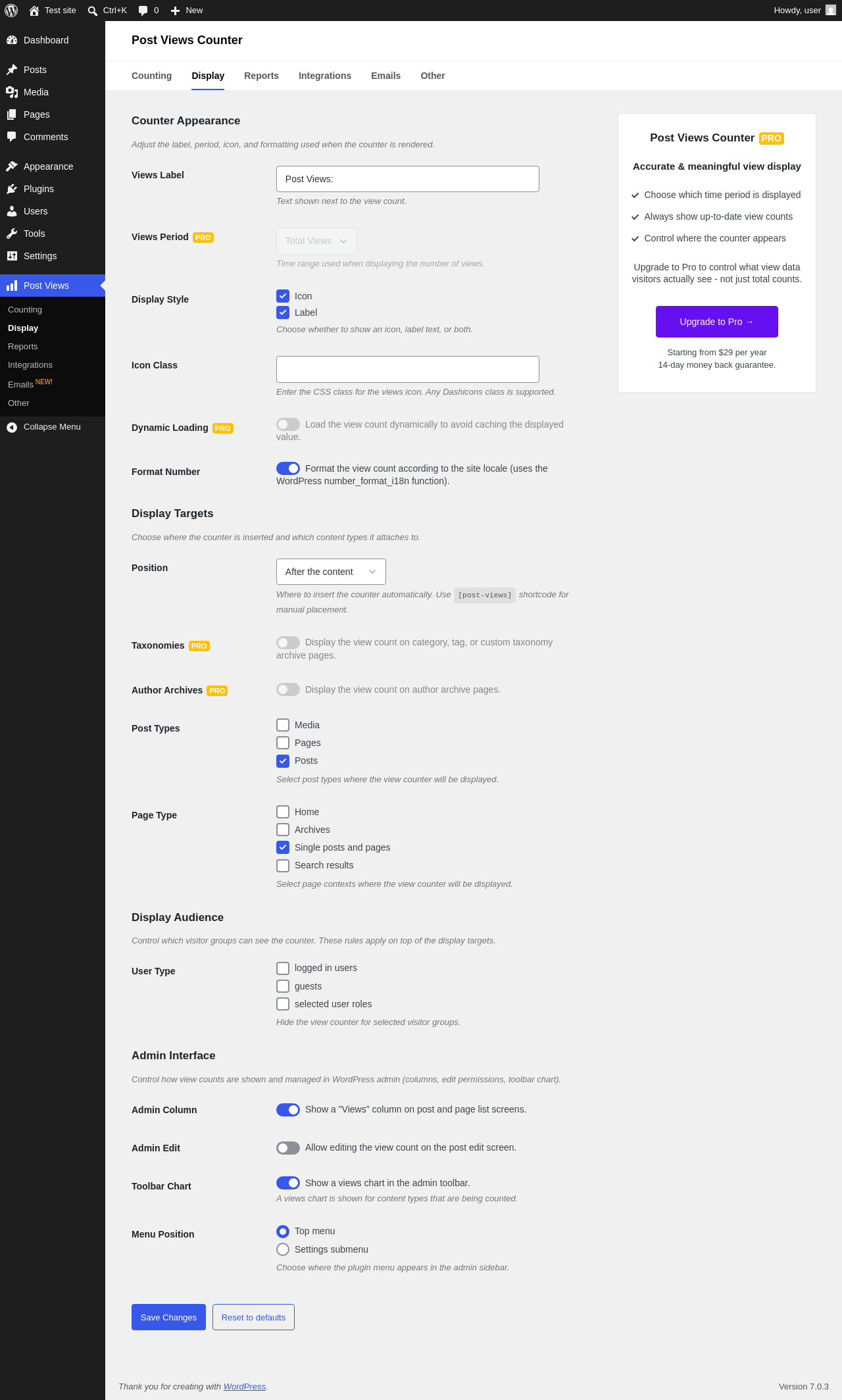Switch to the Reports tab
842x1400 pixels.
pos(261,76)
